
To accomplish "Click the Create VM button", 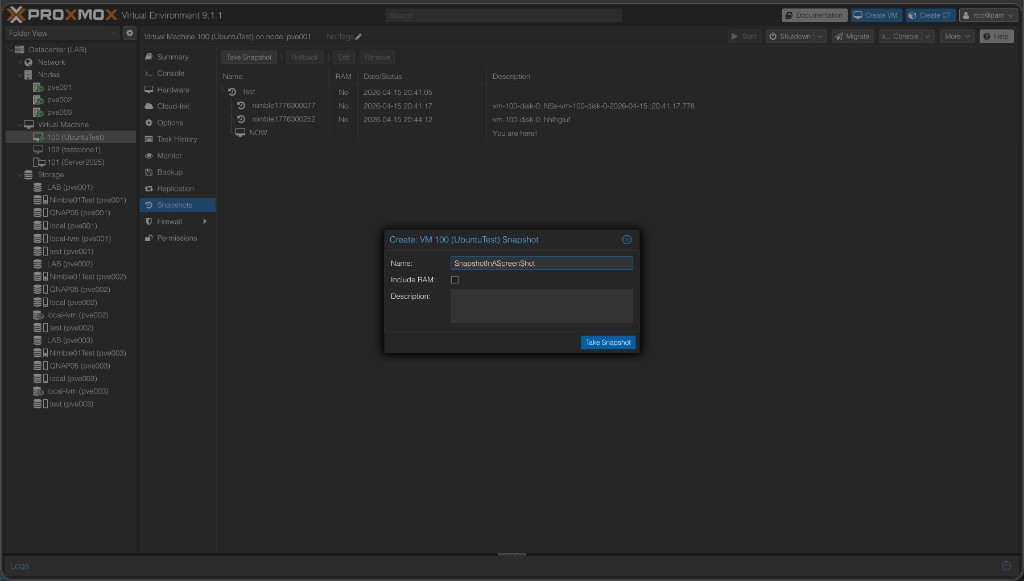I will coord(875,15).
